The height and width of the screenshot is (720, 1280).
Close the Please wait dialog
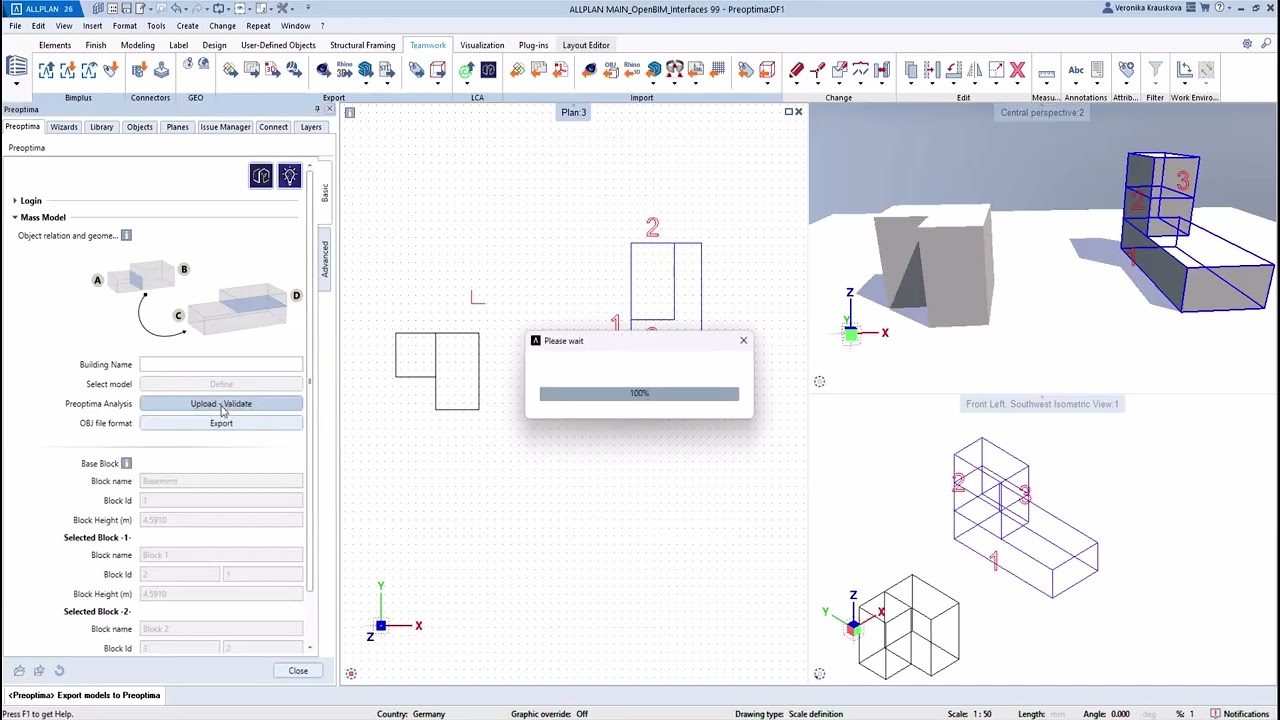click(743, 341)
